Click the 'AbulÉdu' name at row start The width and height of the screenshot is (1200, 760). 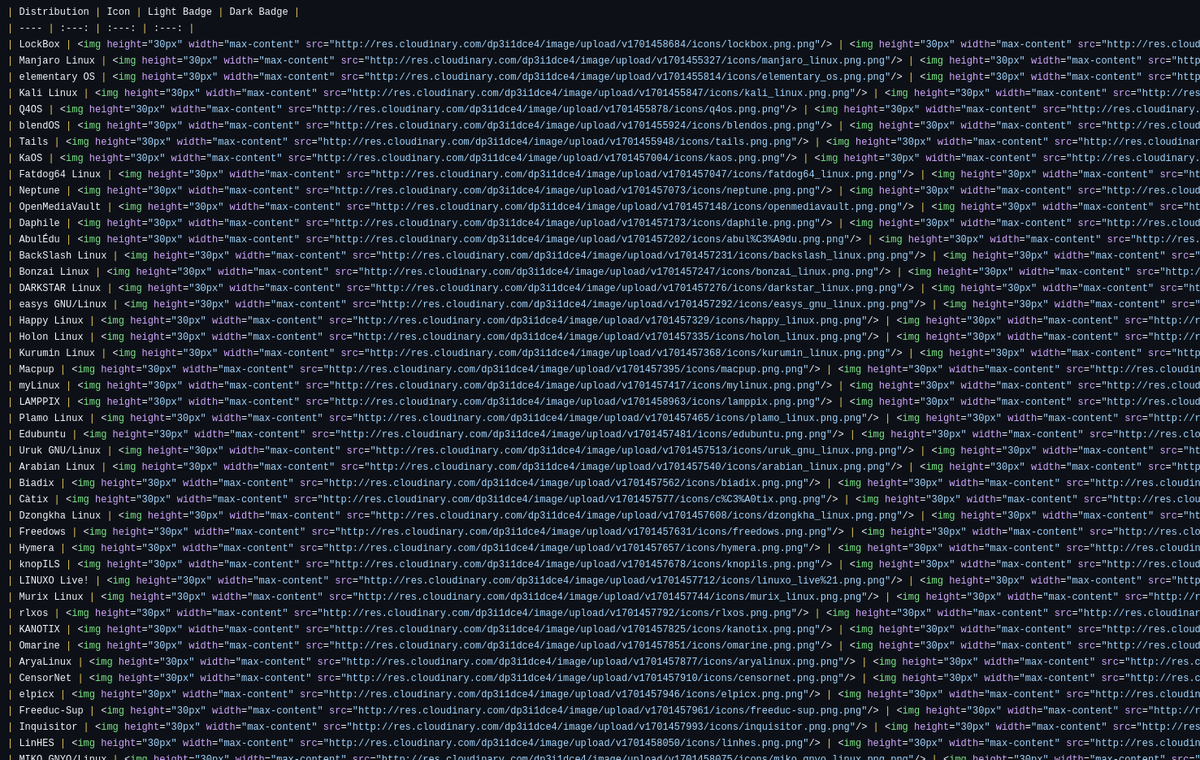(x=39, y=239)
